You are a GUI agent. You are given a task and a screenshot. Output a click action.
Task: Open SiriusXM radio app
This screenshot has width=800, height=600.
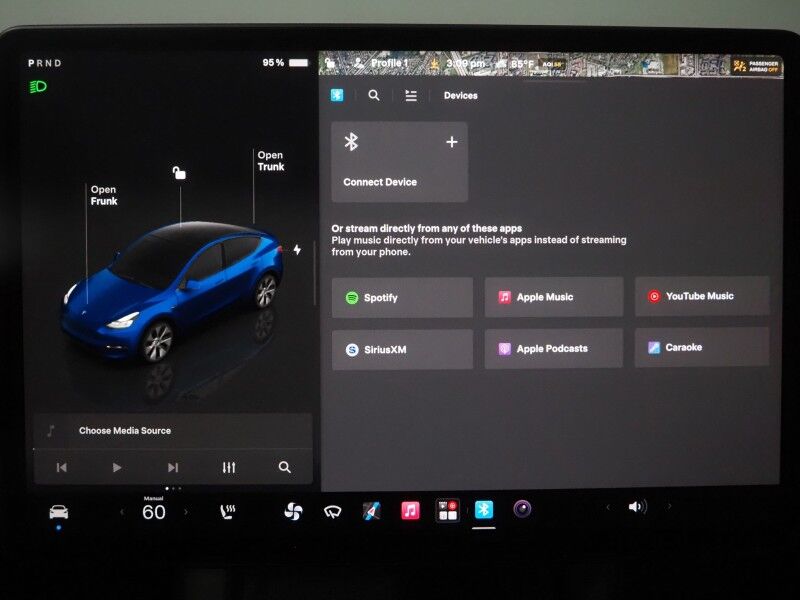pyautogui.click(x=402, y=349)
